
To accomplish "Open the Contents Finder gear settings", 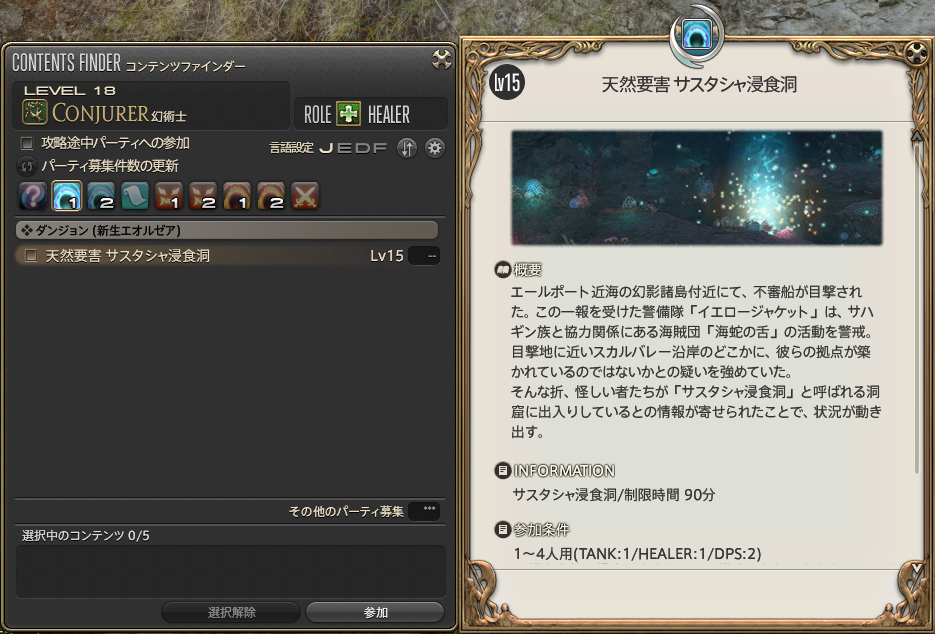I will [435, 148].
